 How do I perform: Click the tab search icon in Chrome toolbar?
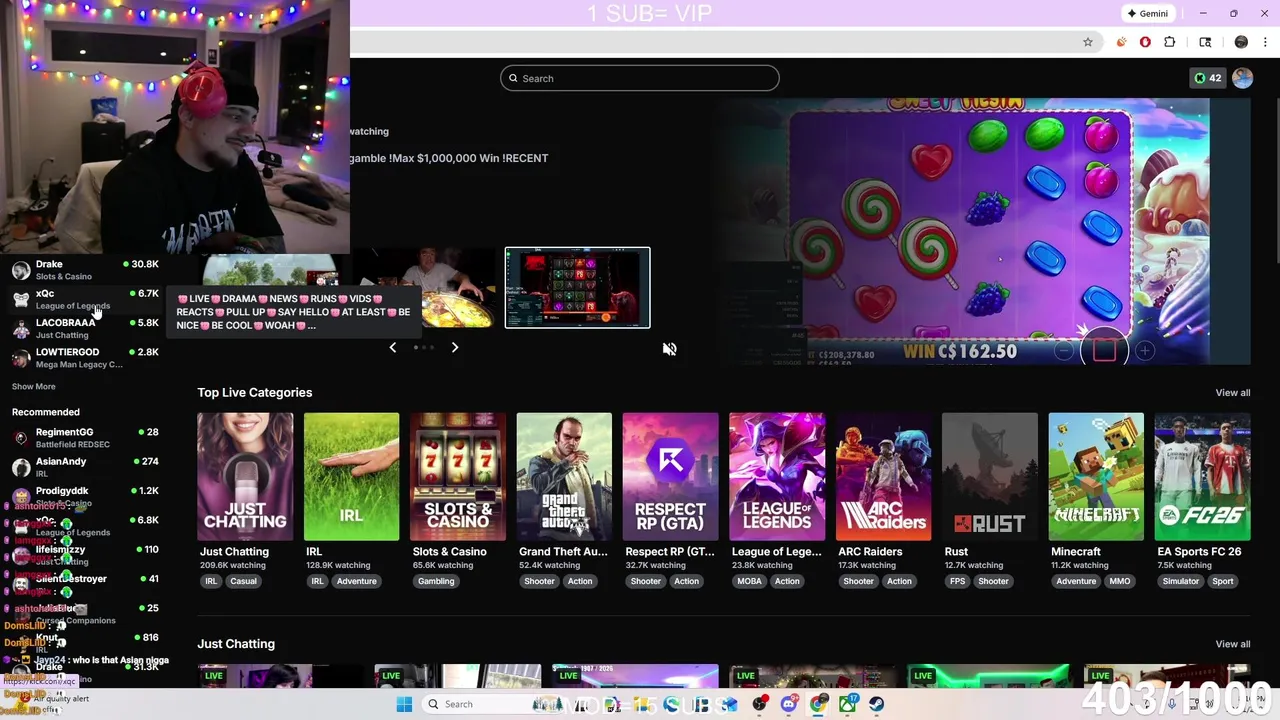click(x=1205, y=42)
